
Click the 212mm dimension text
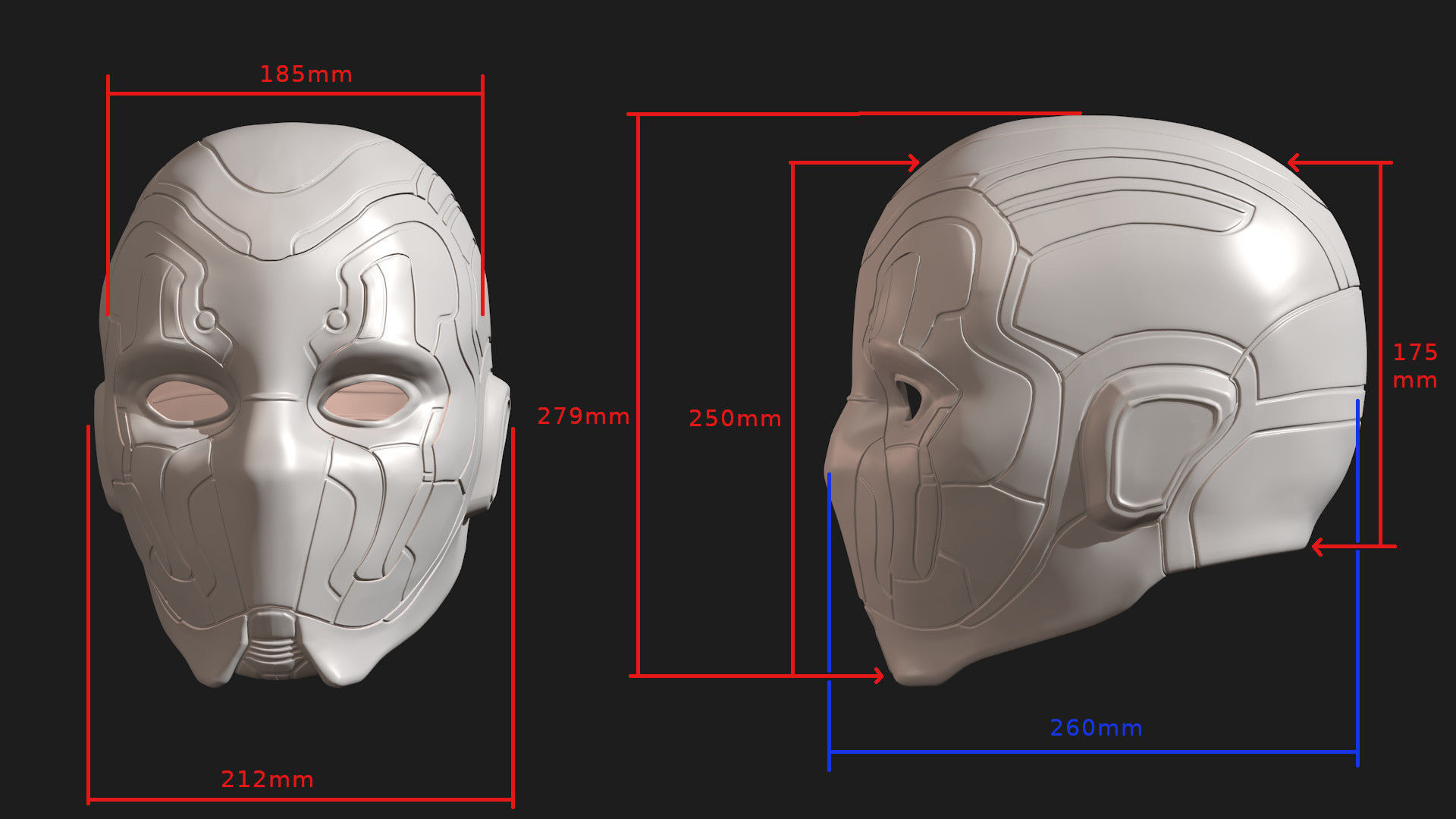[267, 779]
